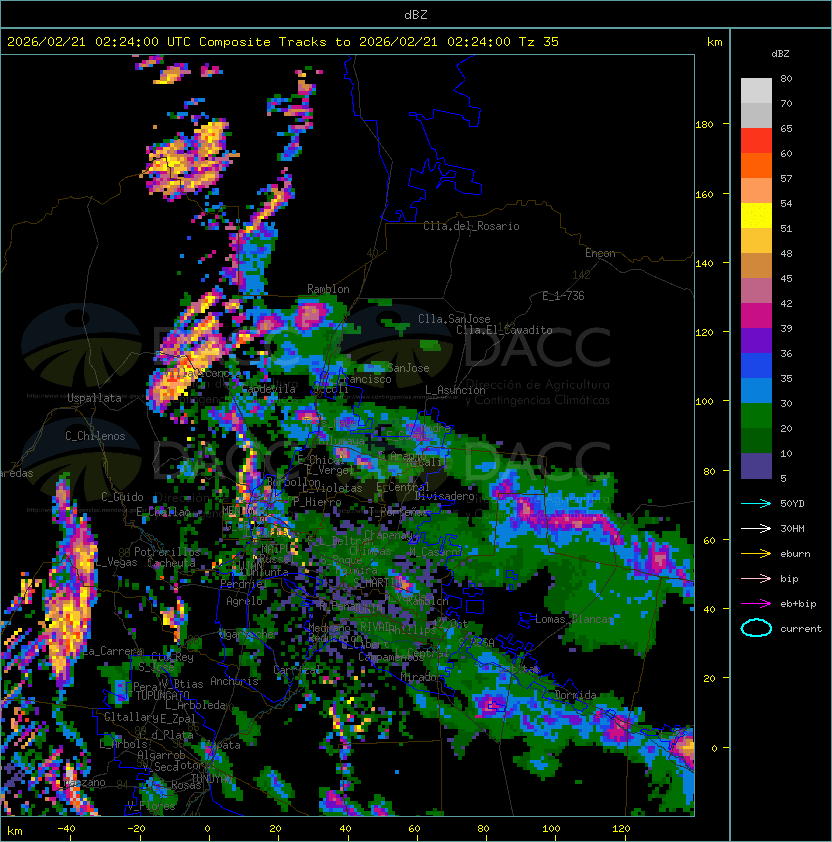The width and height of the screenshot is (832, 842).
Task: Select the red 65-60 dBZ swatch
Action: pyautogui.click(x=756, y=141)
